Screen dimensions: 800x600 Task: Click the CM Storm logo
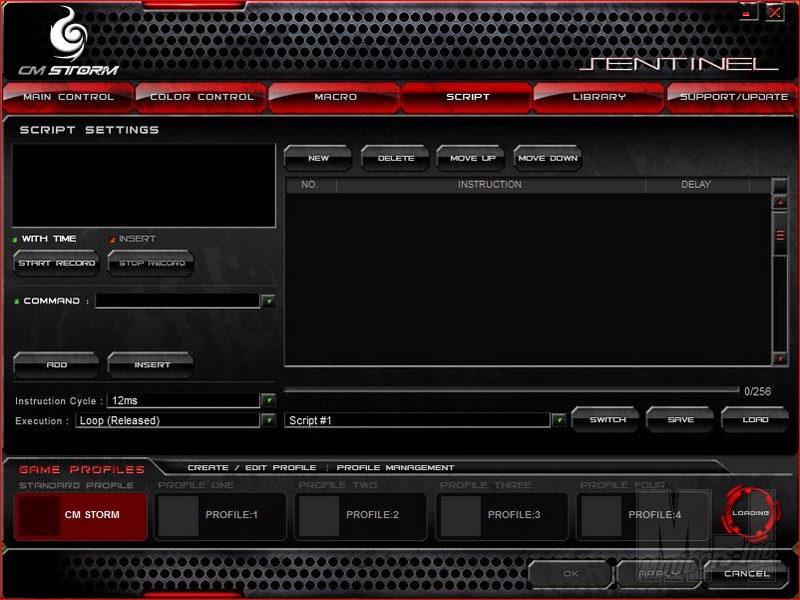click(68, 42)
